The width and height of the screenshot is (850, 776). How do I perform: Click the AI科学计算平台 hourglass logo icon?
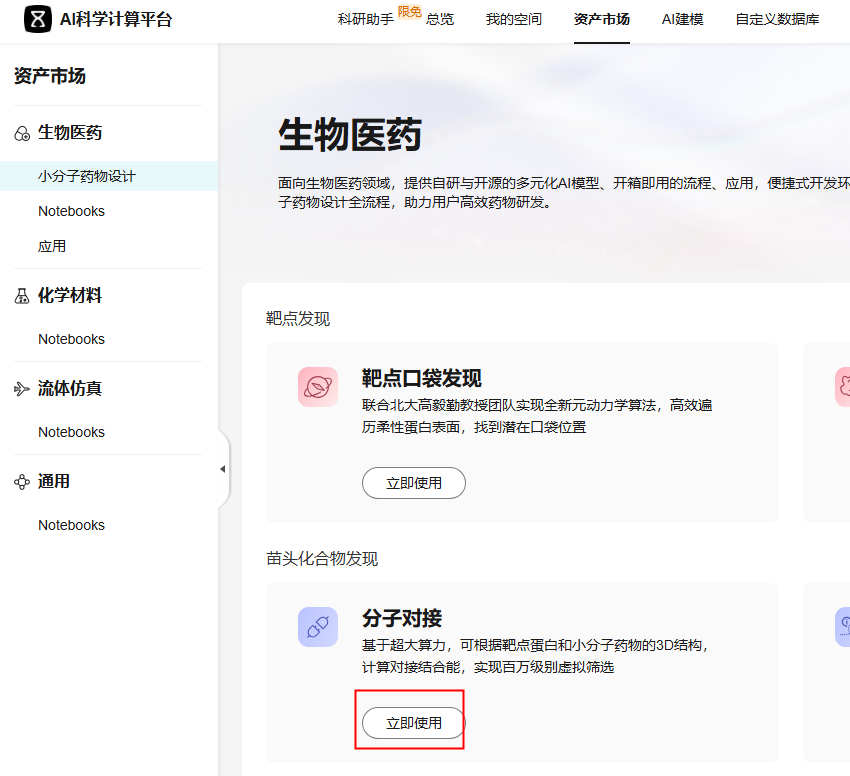(37, 19)
